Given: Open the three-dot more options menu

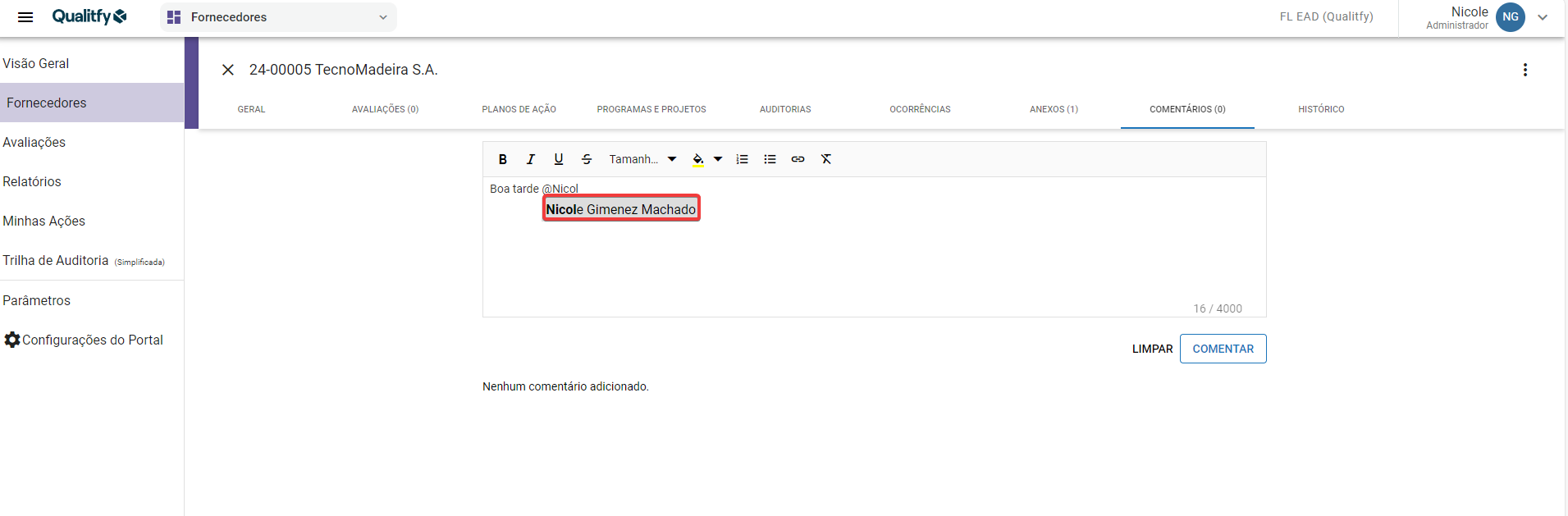Looking at the screenshot, I should point(1525,70).
